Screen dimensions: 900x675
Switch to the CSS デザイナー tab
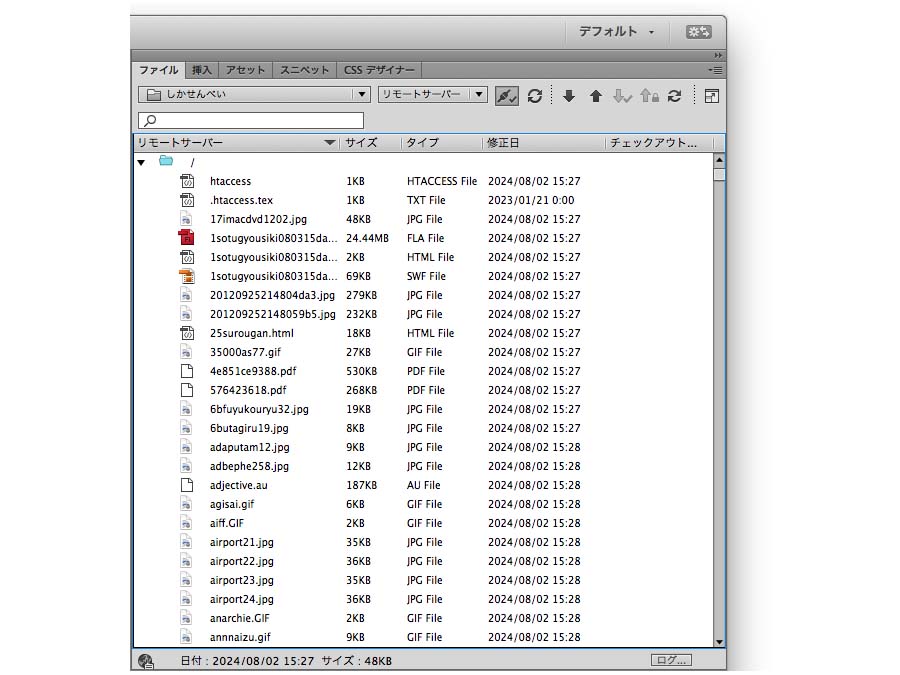pos(379,70)
